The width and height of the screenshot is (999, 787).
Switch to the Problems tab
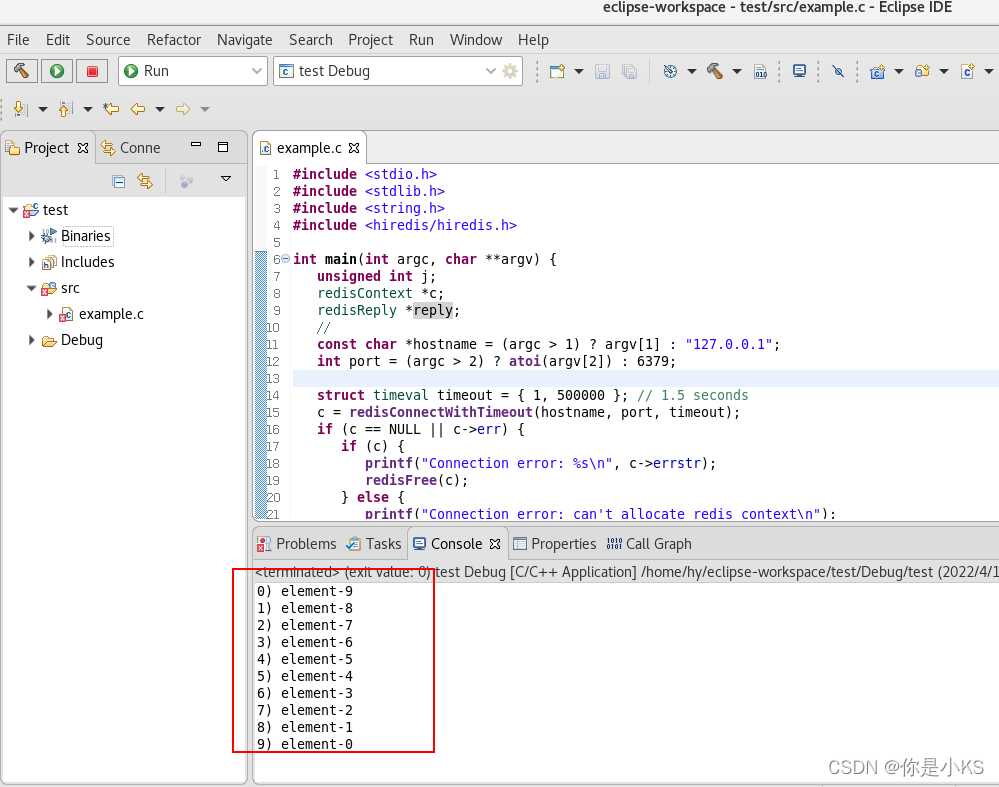(x=297, y=544)
